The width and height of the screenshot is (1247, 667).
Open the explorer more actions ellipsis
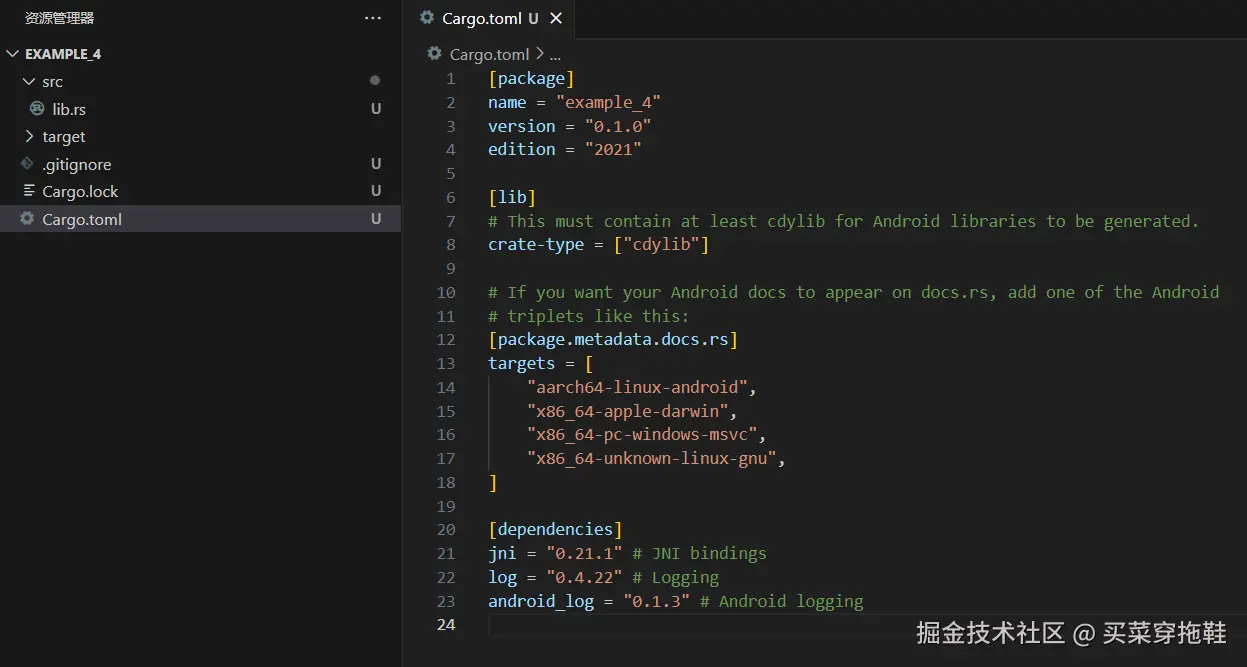[x=373, y=18]
